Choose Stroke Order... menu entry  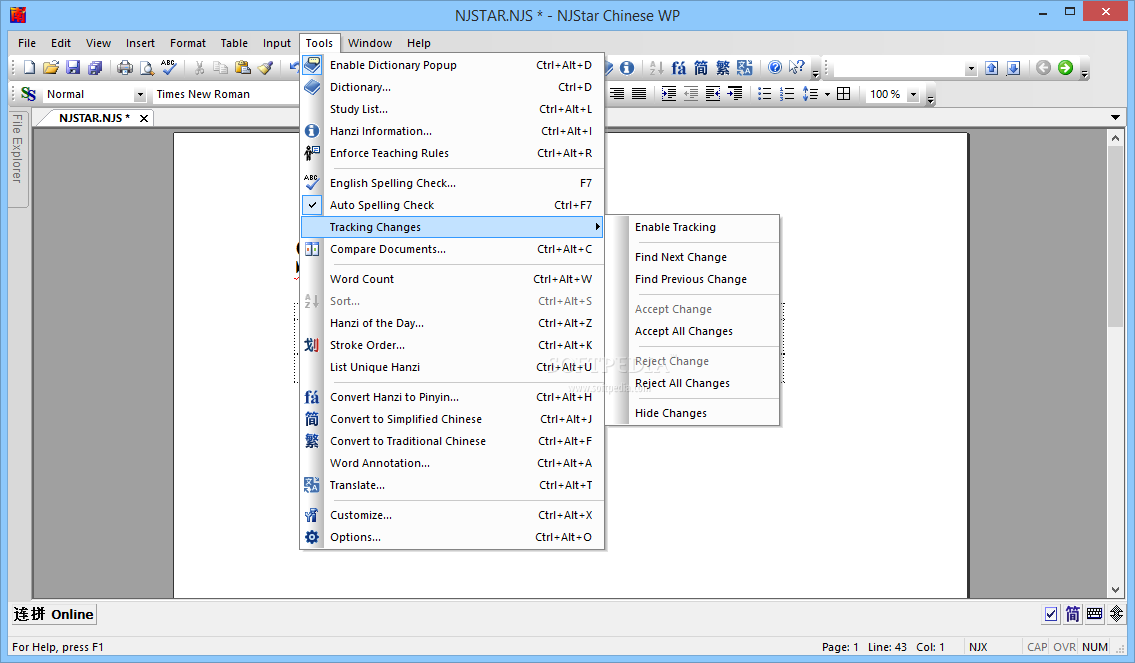tap(452, 345)
